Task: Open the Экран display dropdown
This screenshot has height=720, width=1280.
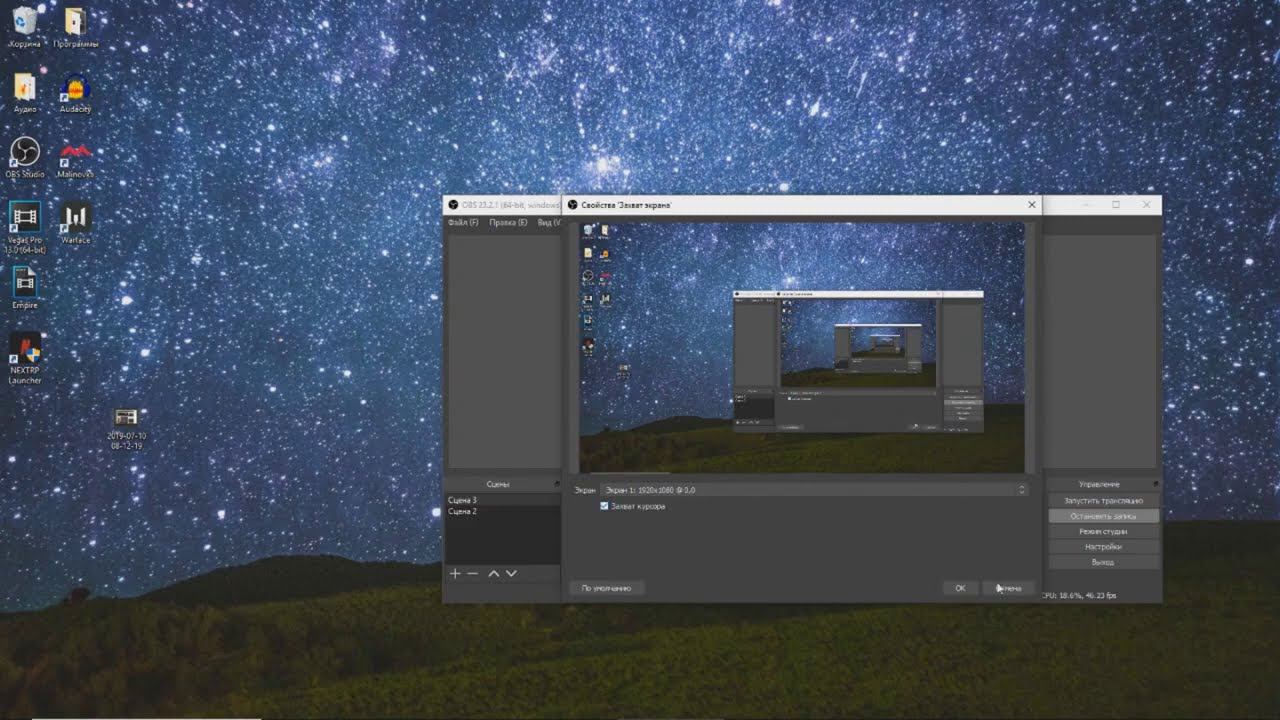Action: 814,490
